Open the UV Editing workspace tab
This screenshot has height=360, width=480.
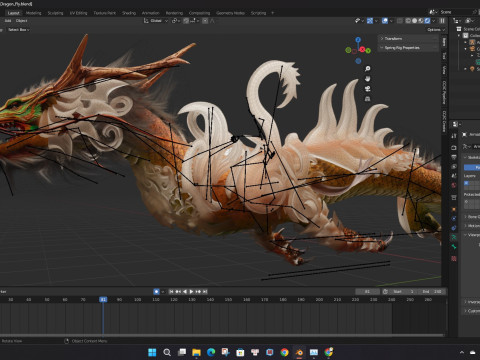[78, 13]
